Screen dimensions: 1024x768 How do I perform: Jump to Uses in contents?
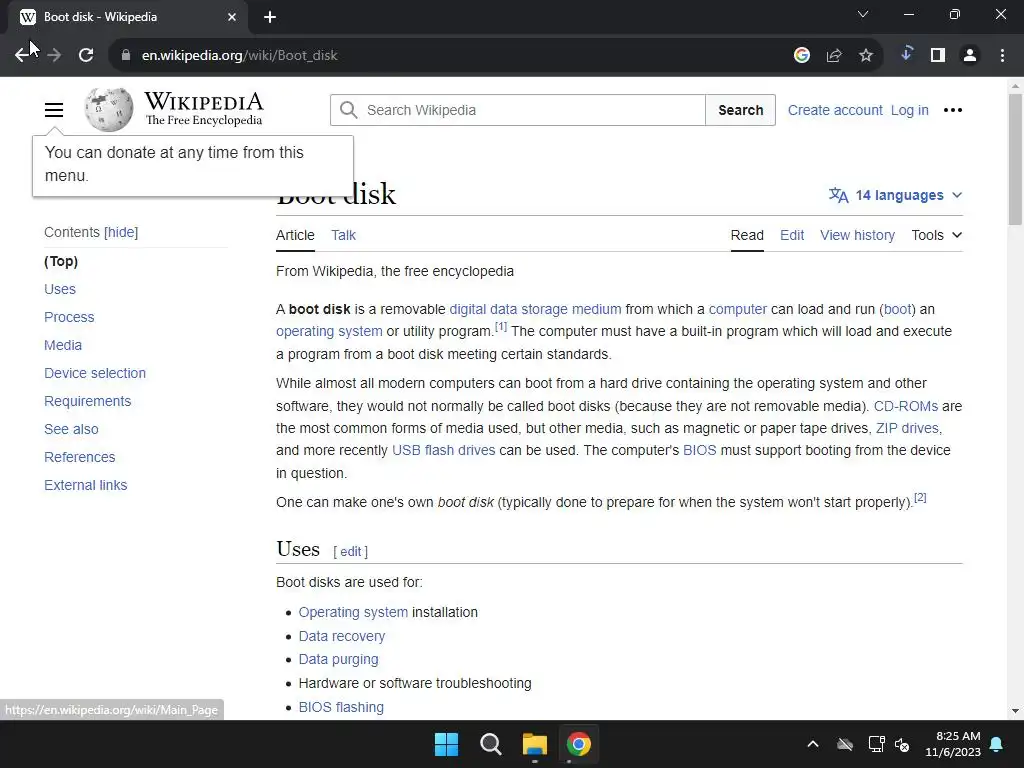(60, 289)
